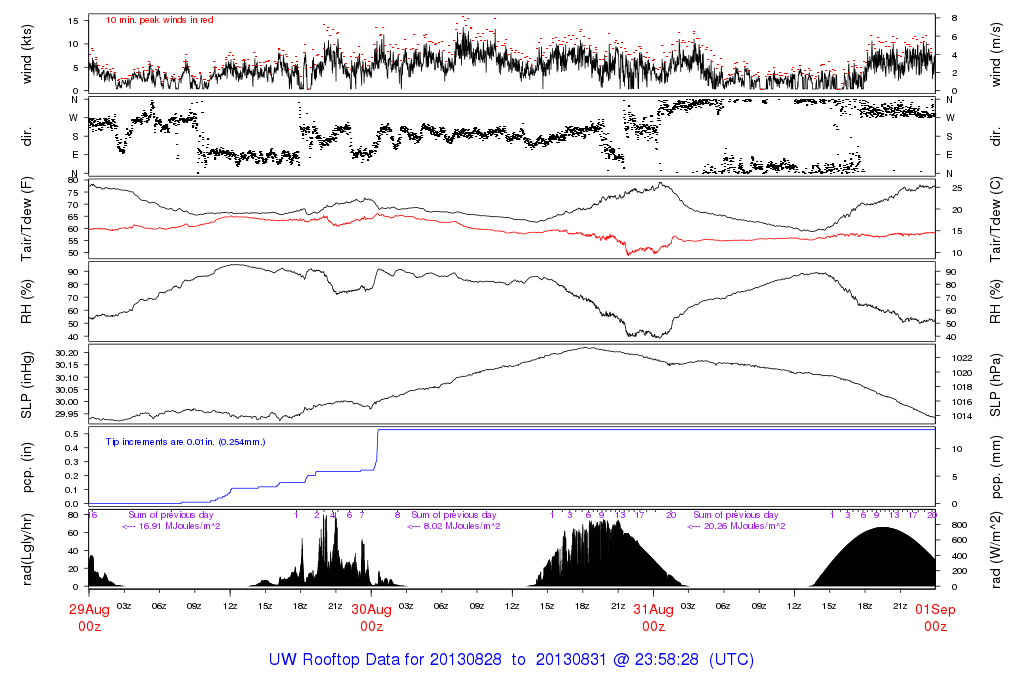Select the 30Aug 00z date marker
Image resolution: width=1024 pixels, height=700 pixels.
pyautogui.click(x=371, y=617)
